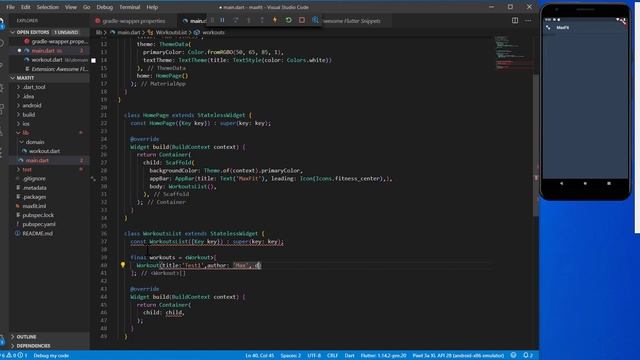Click the lightbulb quick-fix on line 40
640x360 pixels.
[123, 264]
